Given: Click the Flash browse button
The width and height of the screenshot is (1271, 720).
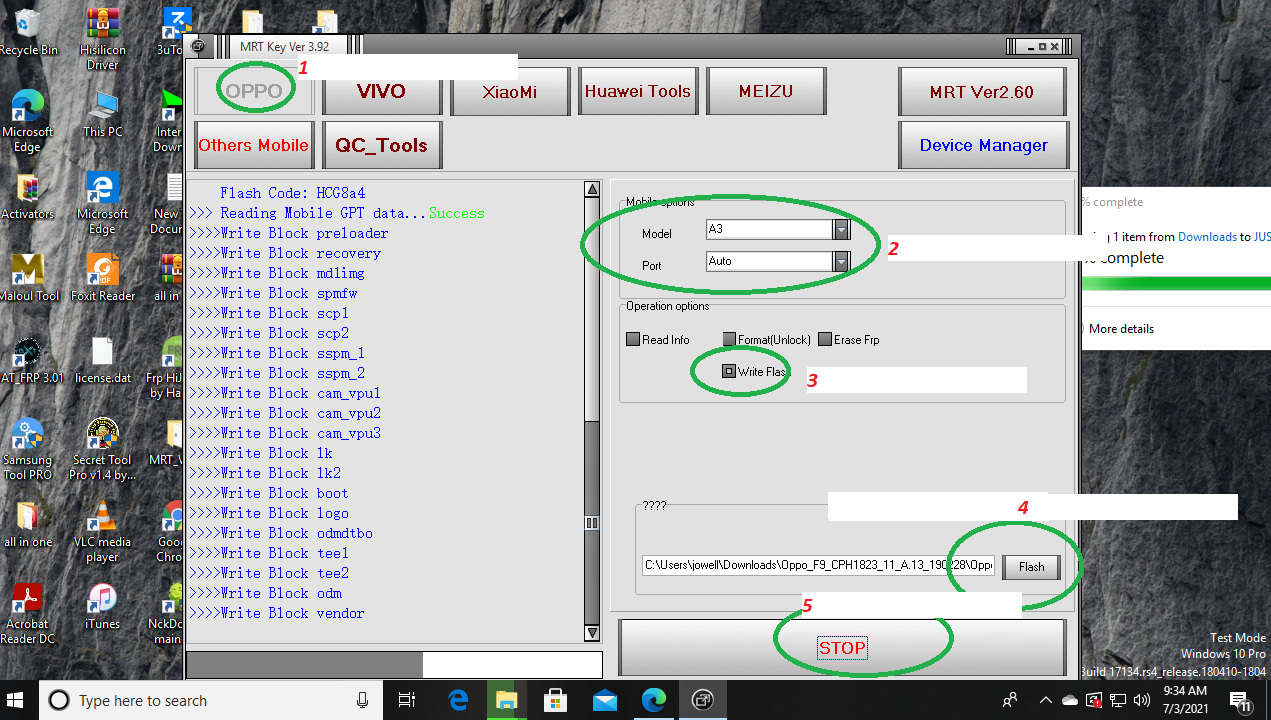Looking at the screenshot, I should pyautogui.click(x=1031, y=567).
